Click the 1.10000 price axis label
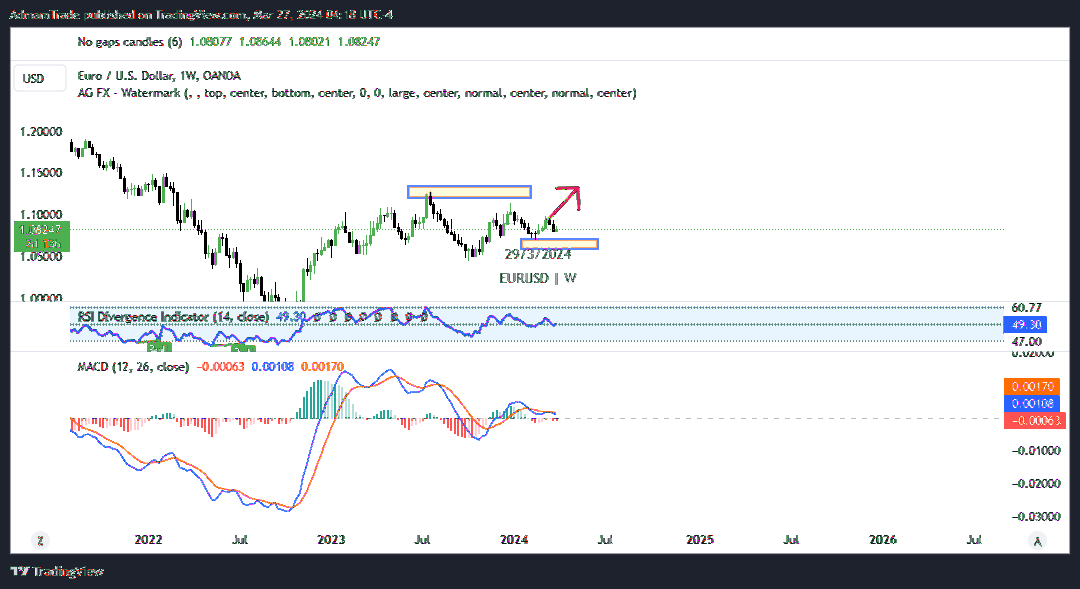 pos(41,215)
